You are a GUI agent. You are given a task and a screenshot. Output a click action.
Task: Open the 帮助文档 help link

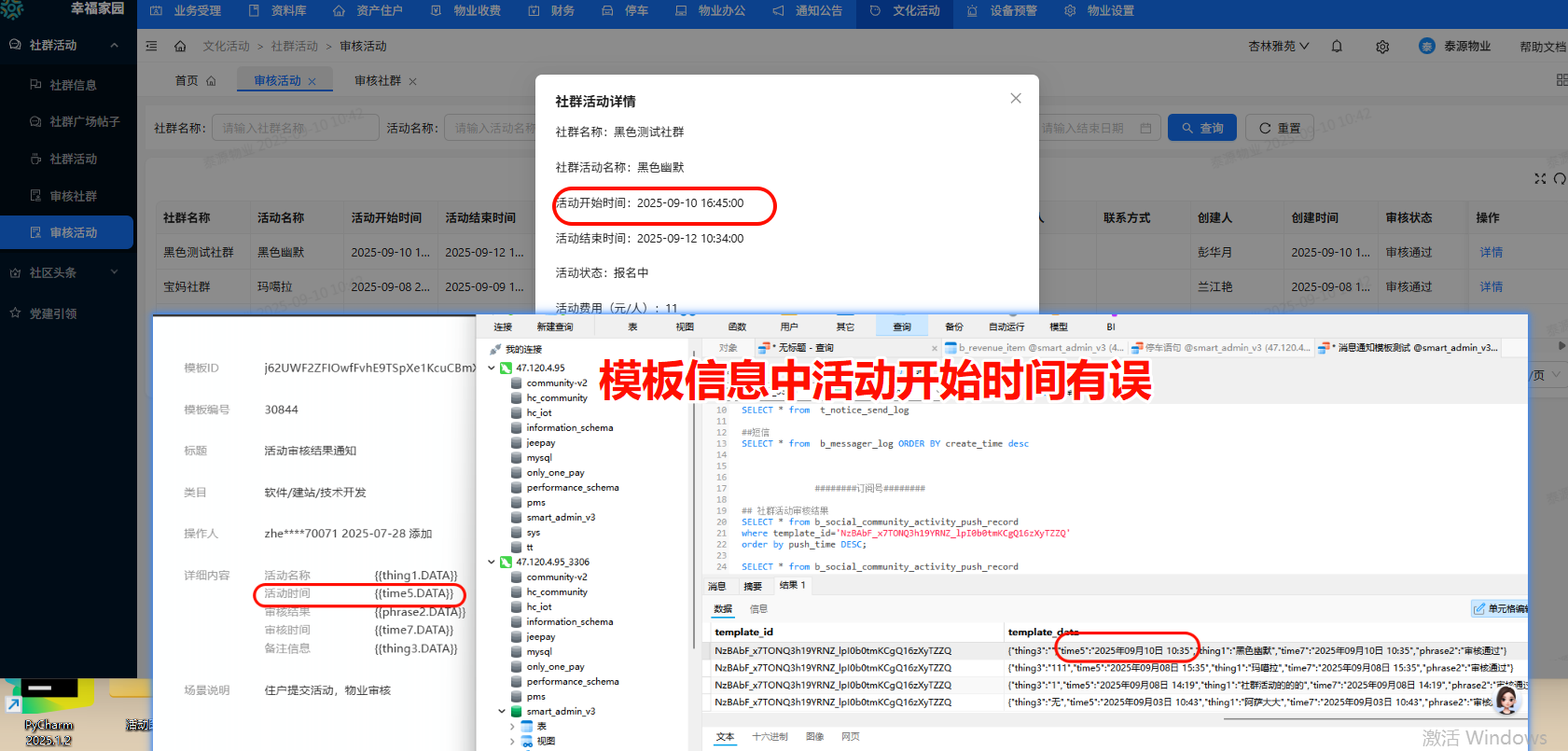[x=1543, y=47]
